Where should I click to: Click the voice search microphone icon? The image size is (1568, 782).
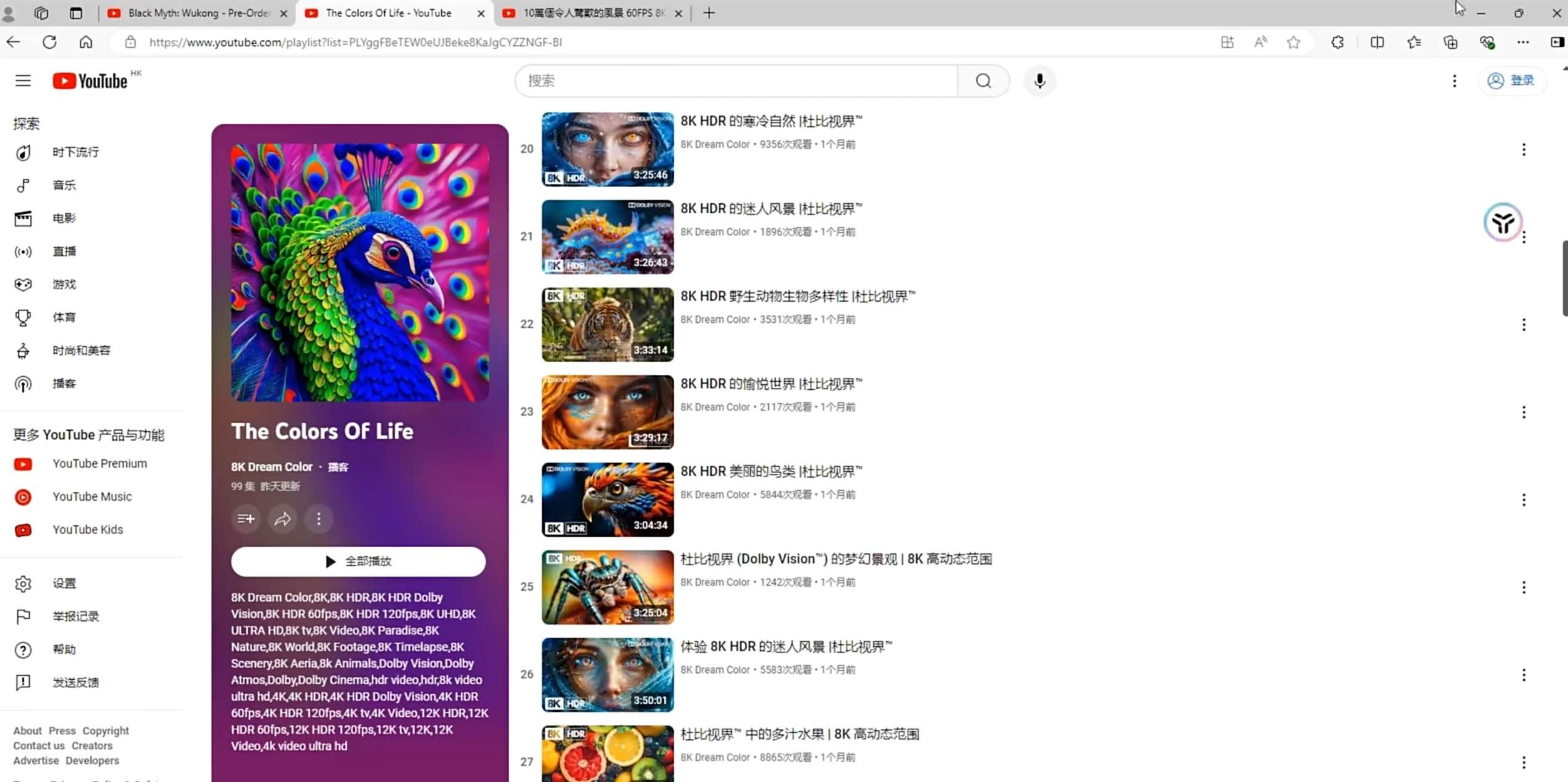pyautogui.click(x=1039, y=81)
